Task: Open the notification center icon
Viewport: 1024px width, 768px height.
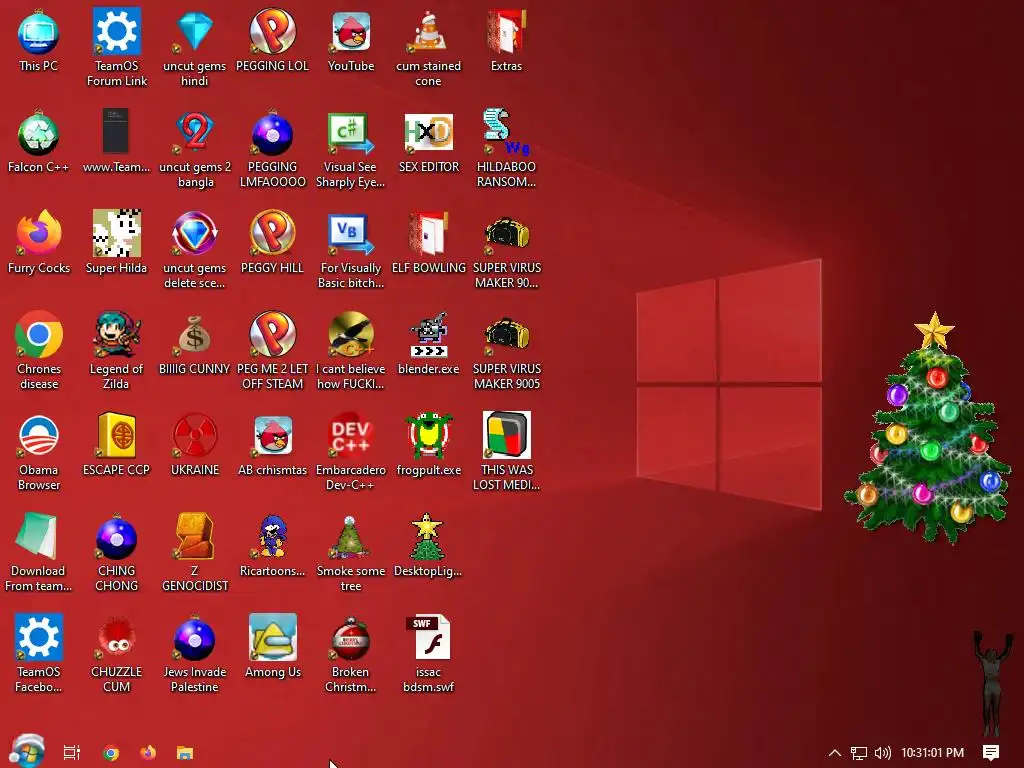Action: (991, 753)
